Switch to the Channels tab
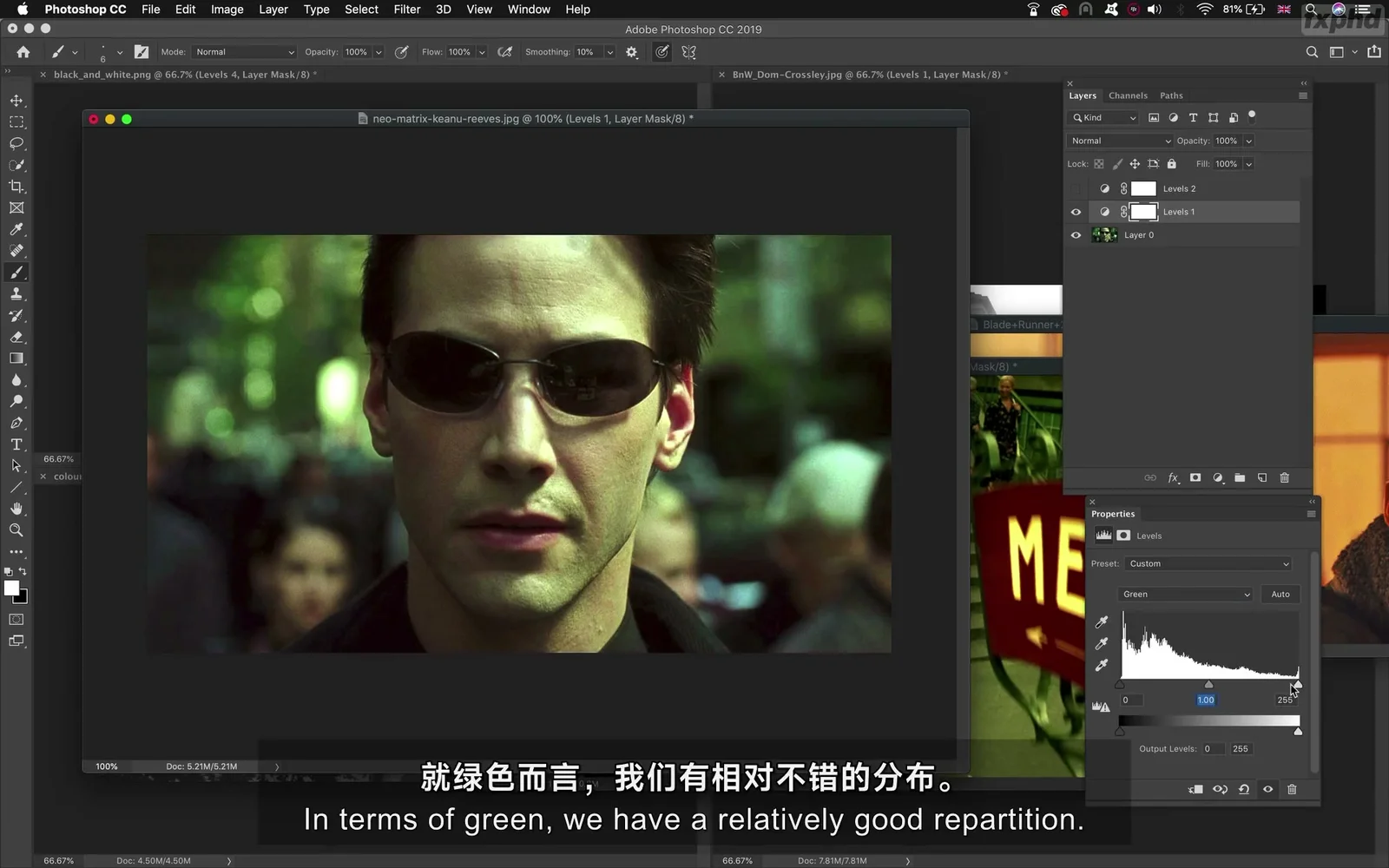 [1128, 95]
